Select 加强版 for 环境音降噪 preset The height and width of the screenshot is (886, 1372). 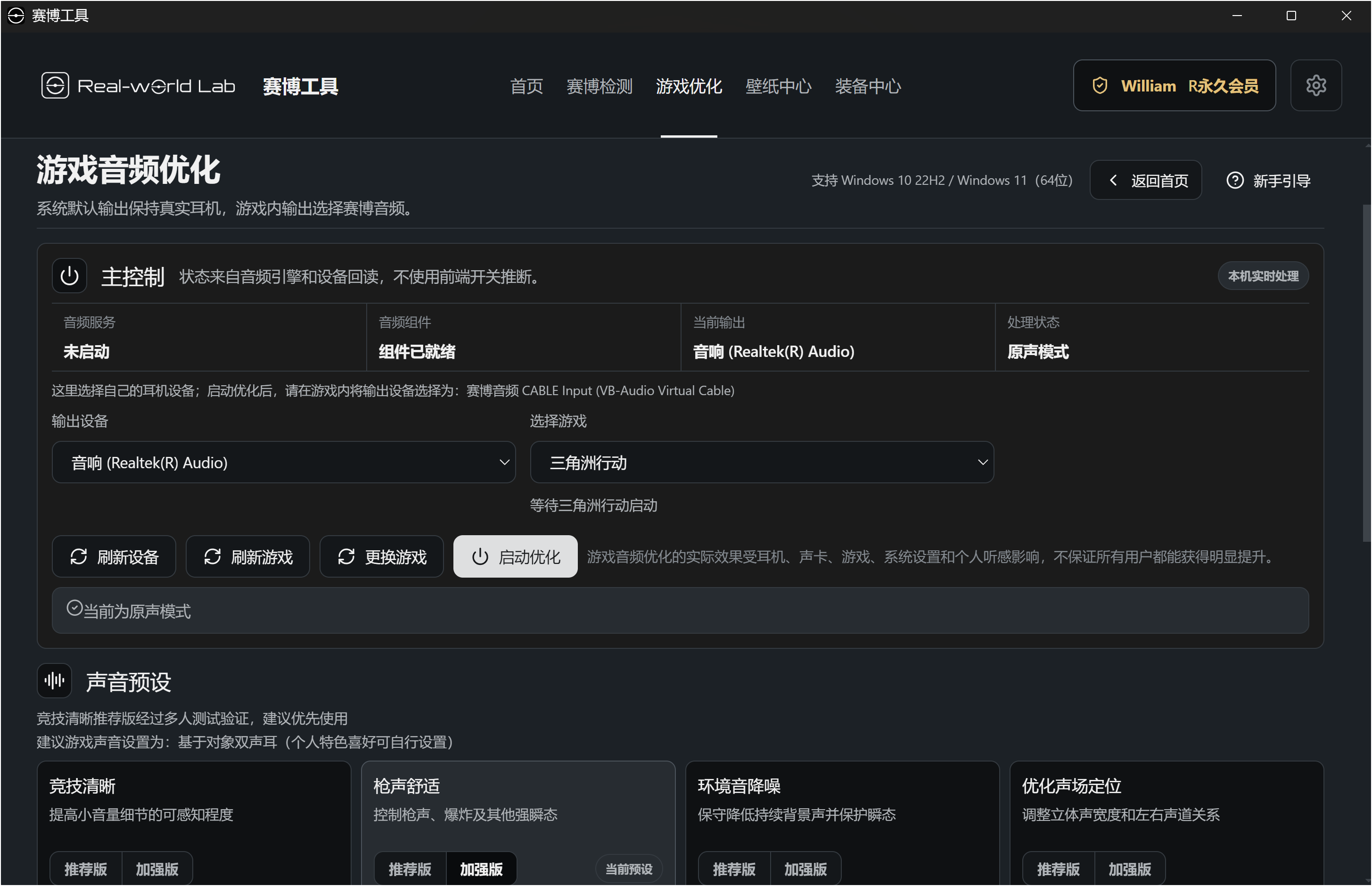click(805, 869)
